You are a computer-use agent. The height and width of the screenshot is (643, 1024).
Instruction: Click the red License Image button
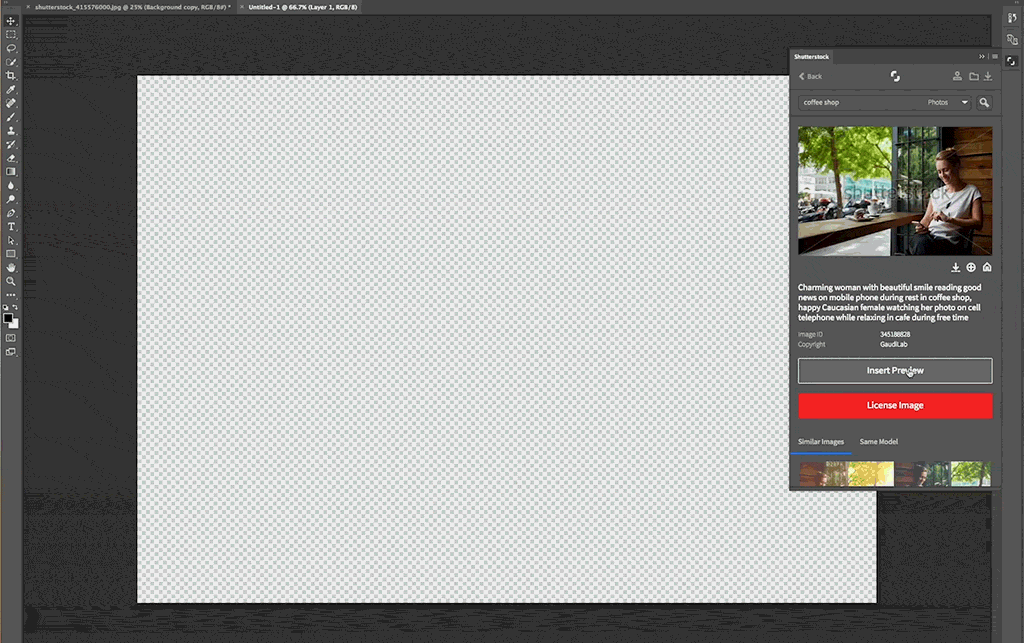(x=895, y=405)
